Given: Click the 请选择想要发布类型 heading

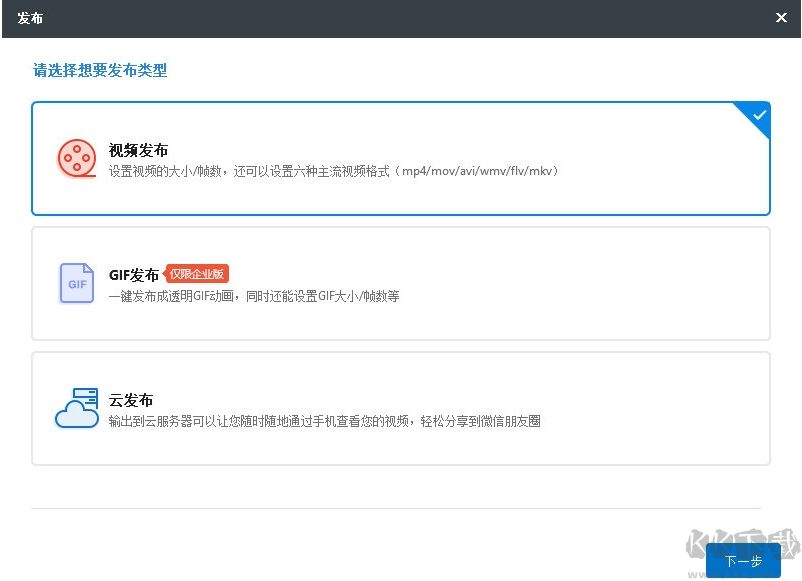Looking at the screenshot, I should tap(100, 70).
